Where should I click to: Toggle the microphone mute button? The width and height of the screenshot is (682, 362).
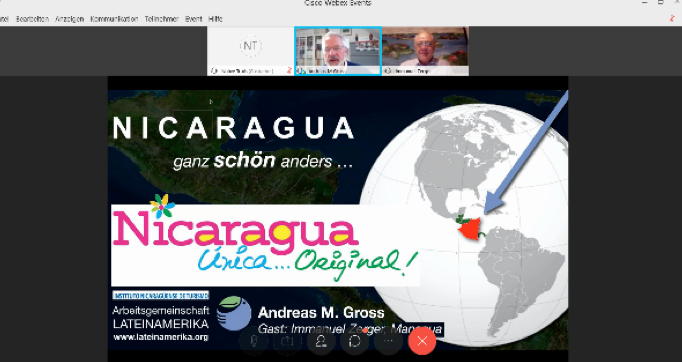pos(253,341)
